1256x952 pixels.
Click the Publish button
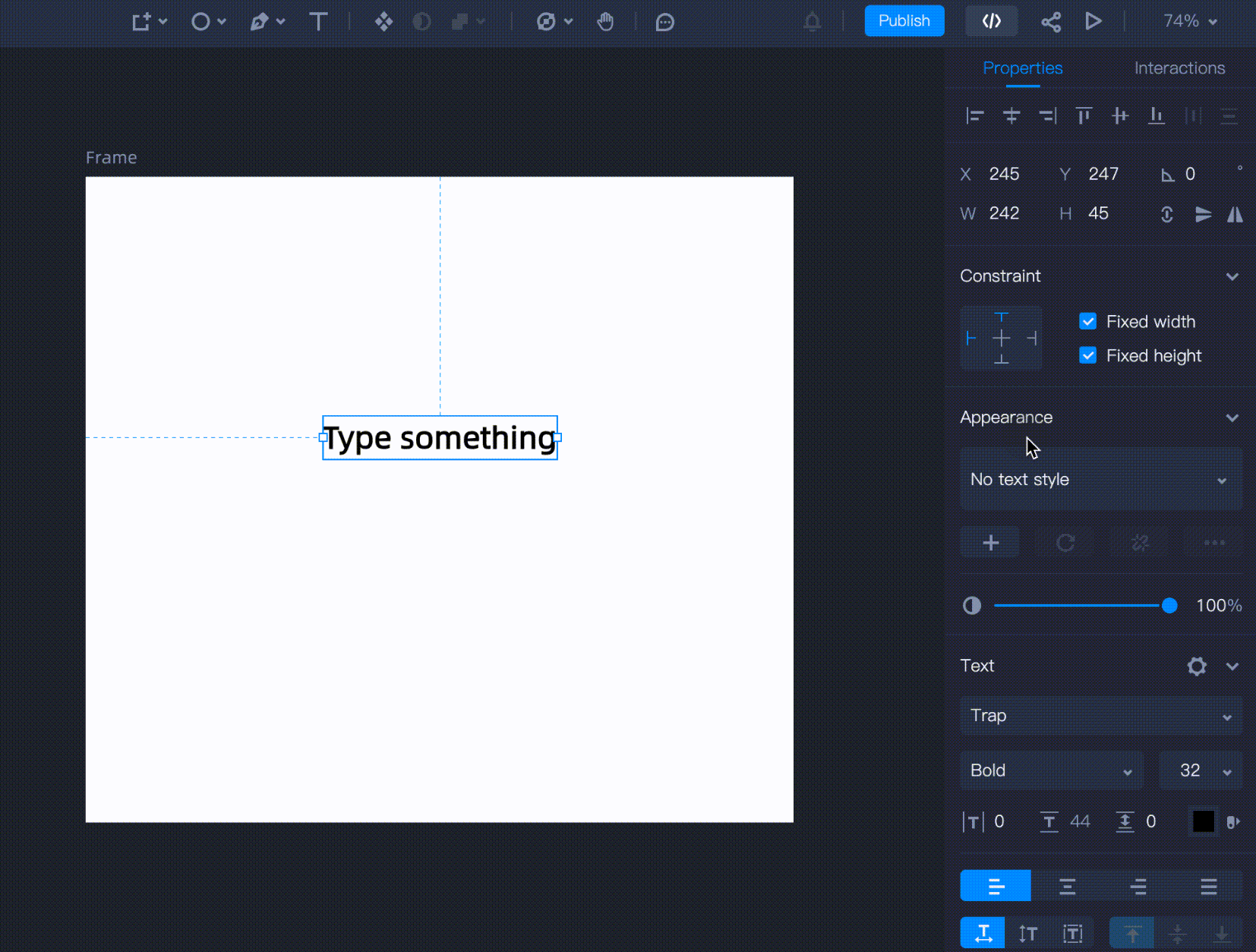click(x=904, y=20)
